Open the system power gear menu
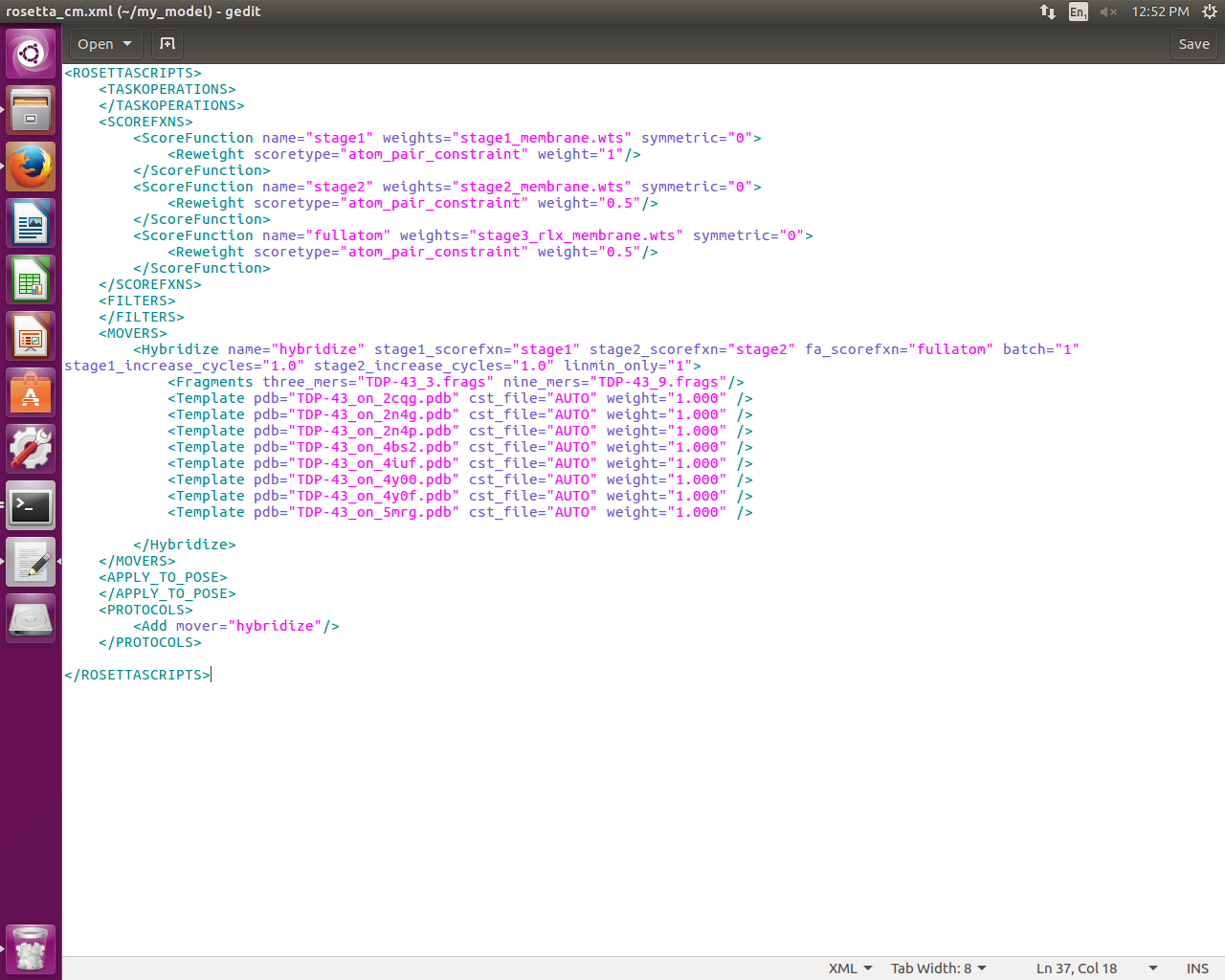The height and width of the screenshot is (980, 1225). pyautogui.click(x=1209, y=11)
